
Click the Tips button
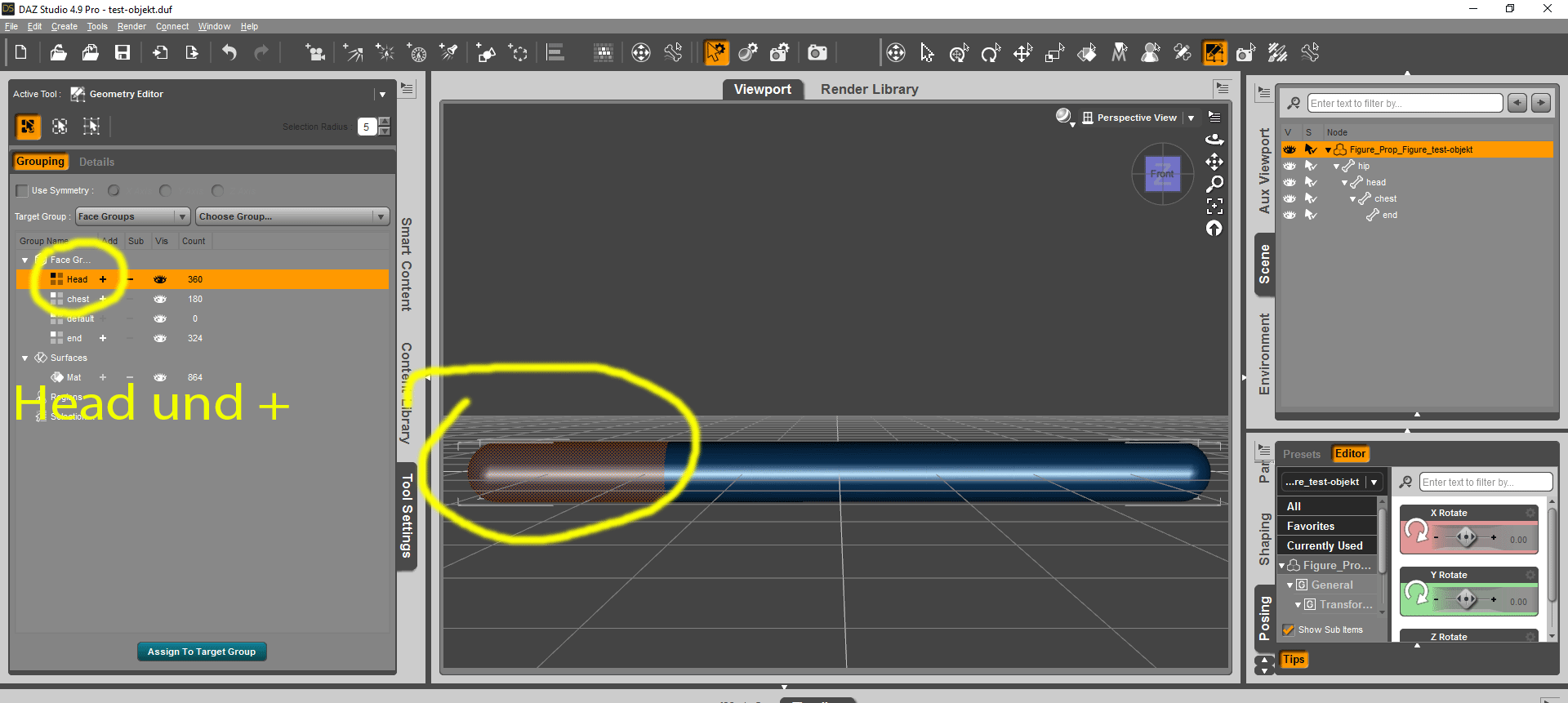[x=1294, y=661]
